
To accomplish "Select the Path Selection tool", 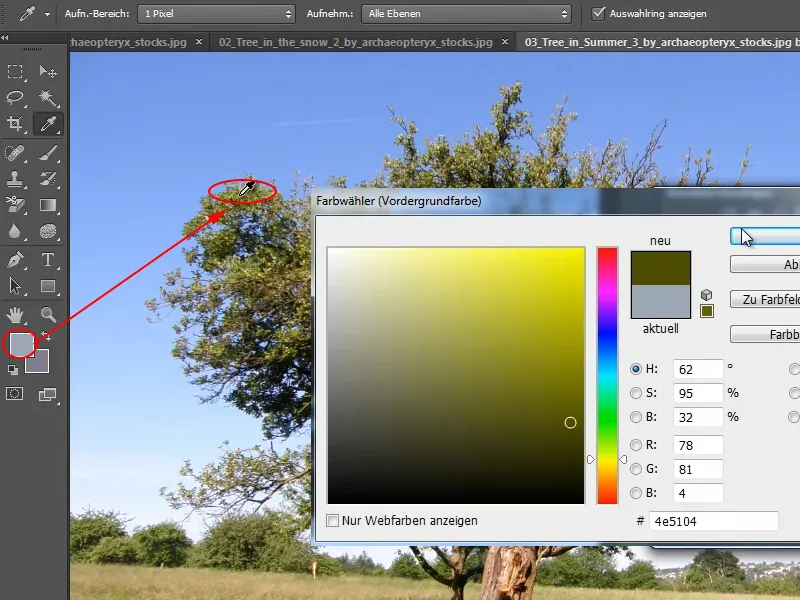I will coord(15,286).
